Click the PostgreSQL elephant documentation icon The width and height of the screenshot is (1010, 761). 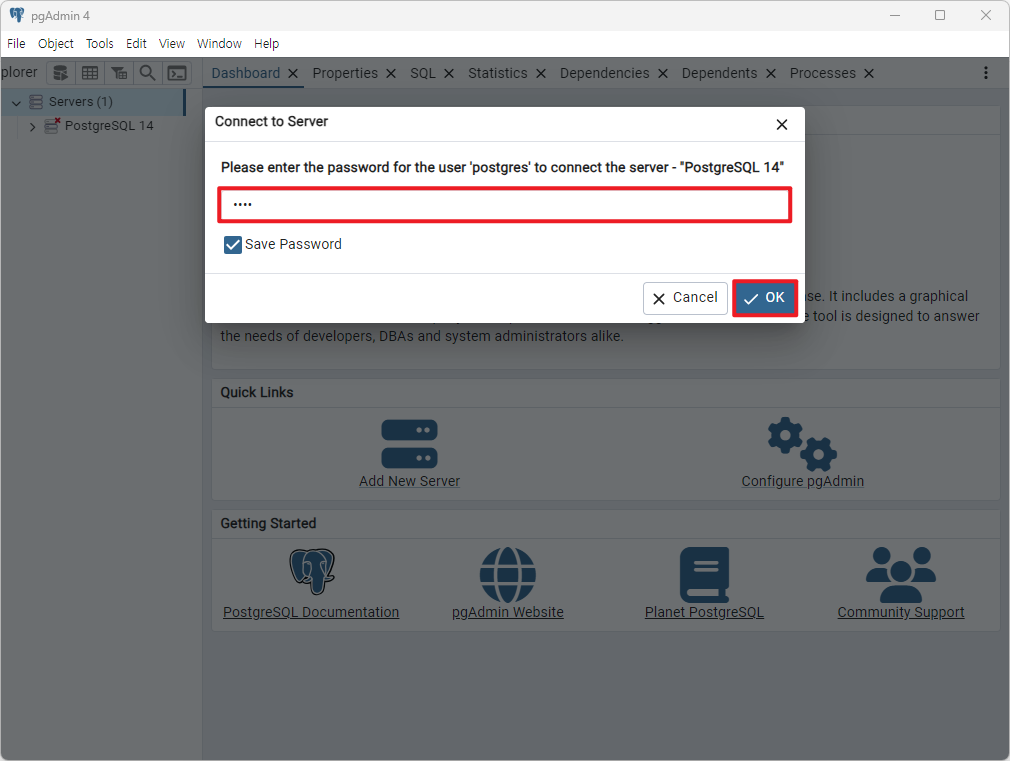312,572
